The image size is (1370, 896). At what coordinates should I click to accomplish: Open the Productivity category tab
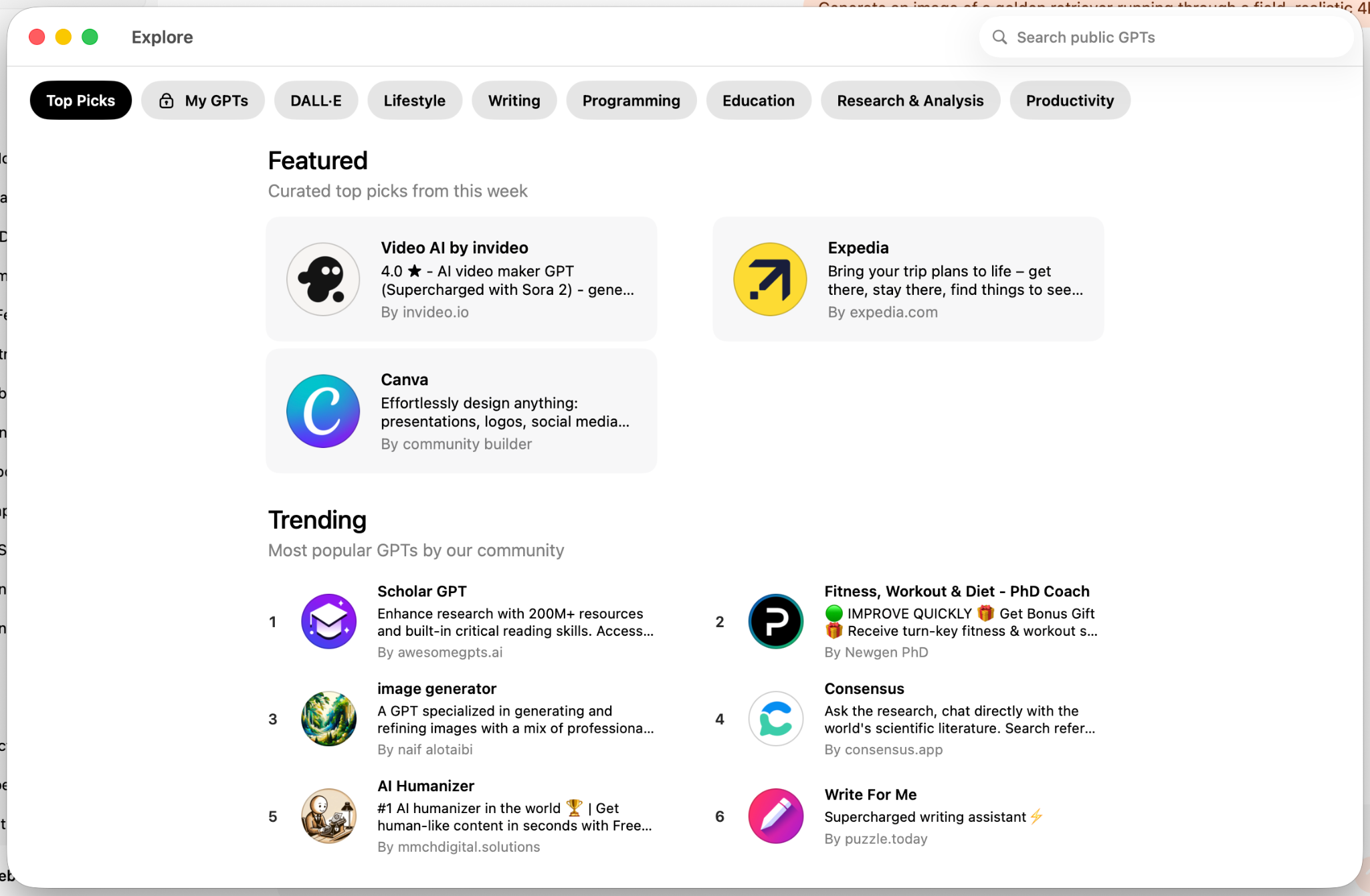point(1070,100)
